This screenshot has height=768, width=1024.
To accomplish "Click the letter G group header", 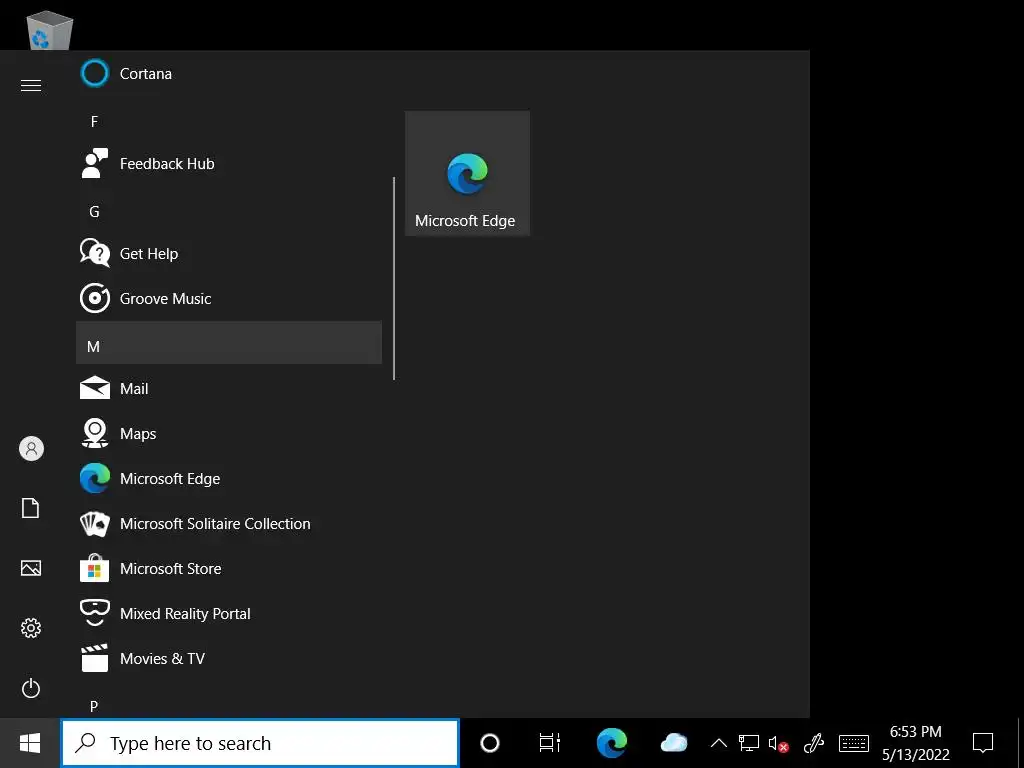I will (x=229, y=211).
